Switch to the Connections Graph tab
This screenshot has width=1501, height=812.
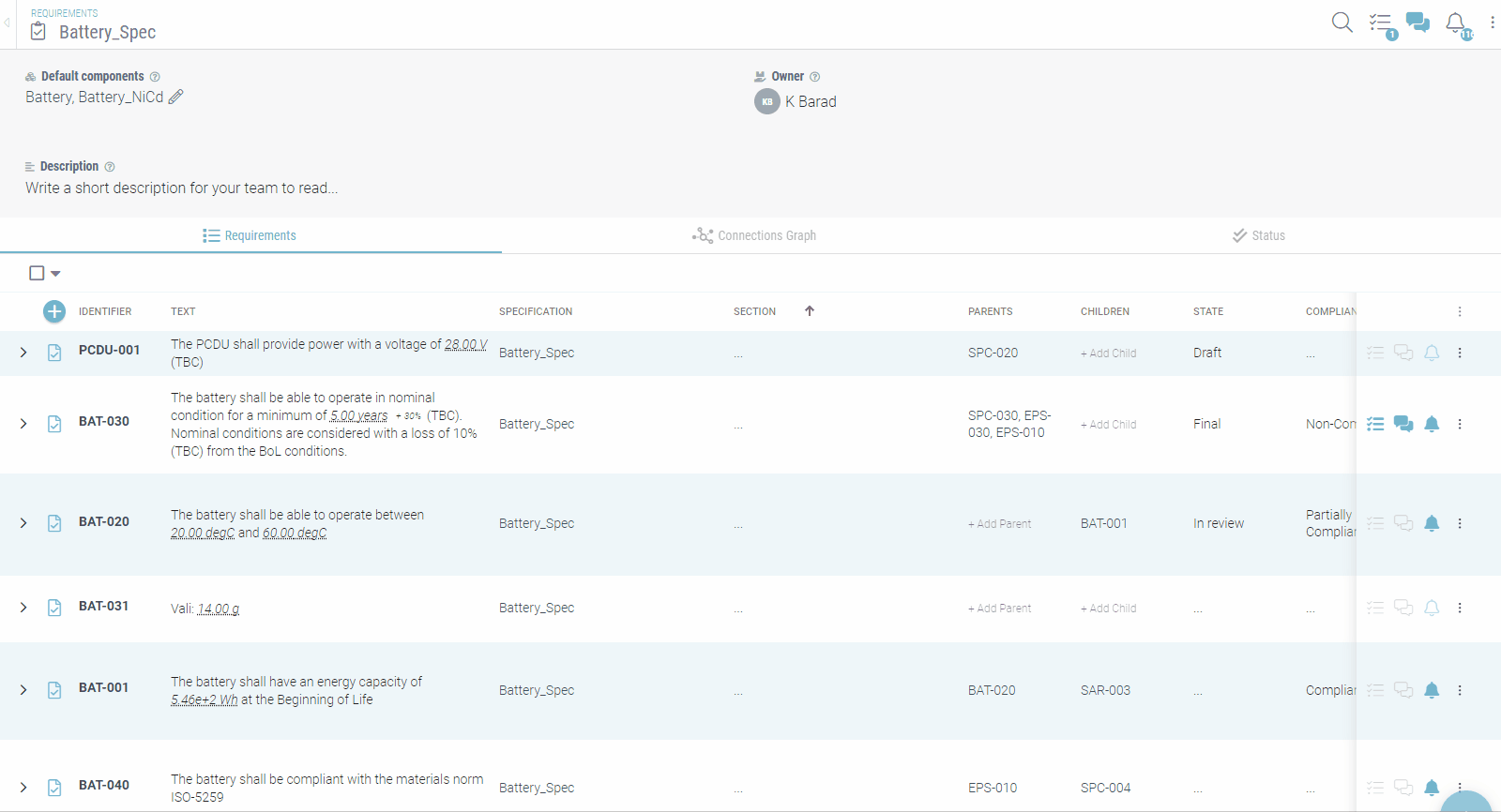click(754, 235)
